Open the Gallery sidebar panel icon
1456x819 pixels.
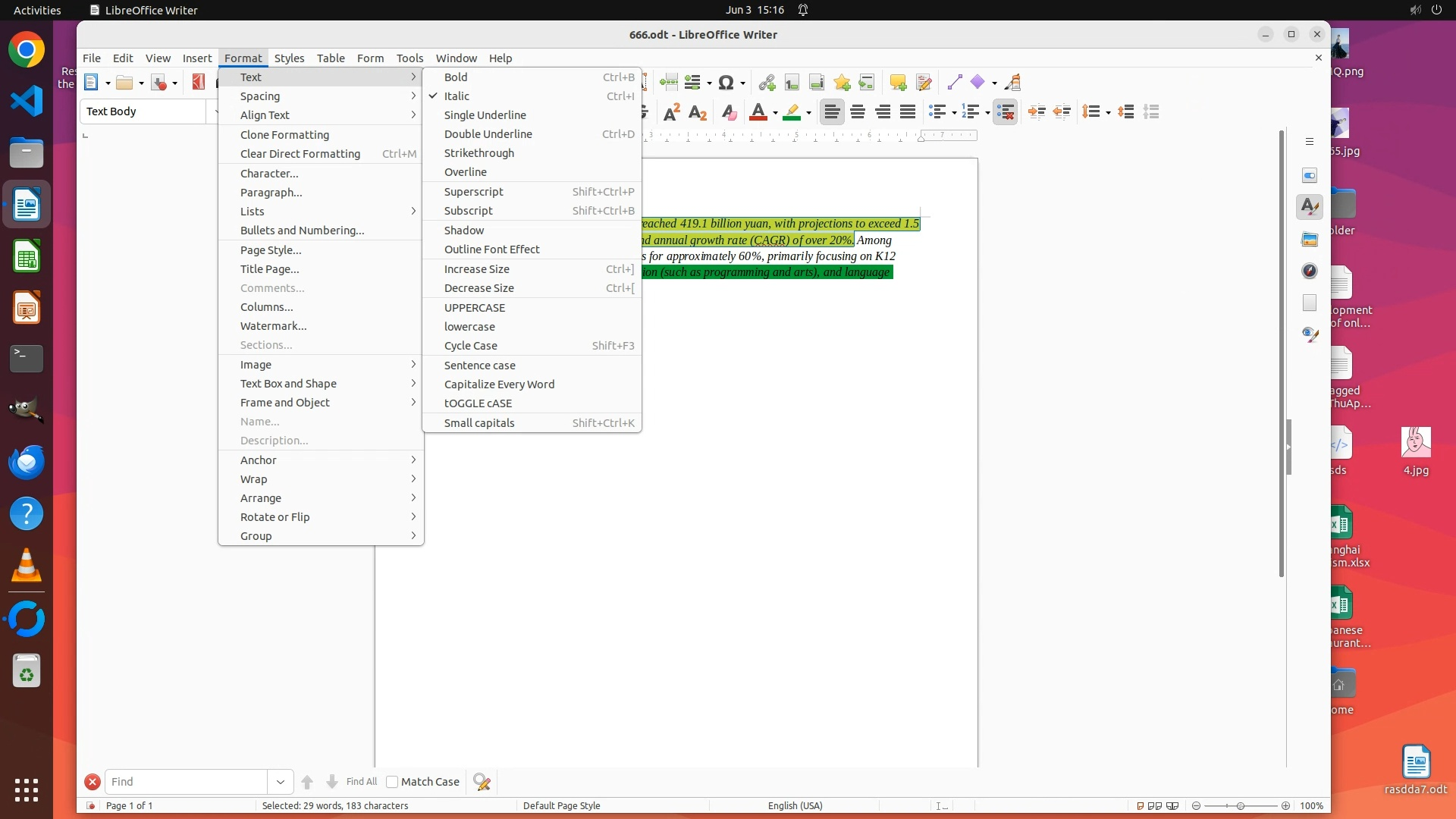pyautogui.click(x=1310, y=240)
